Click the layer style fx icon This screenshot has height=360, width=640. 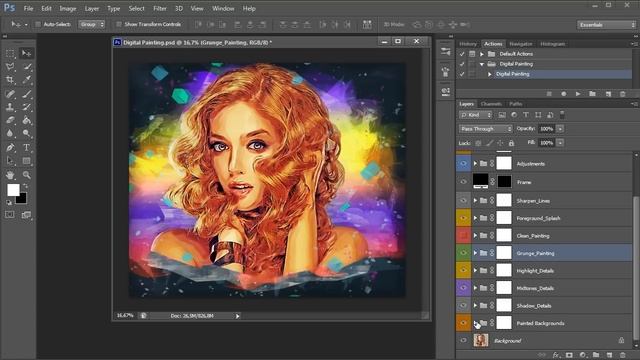point(556,355)
